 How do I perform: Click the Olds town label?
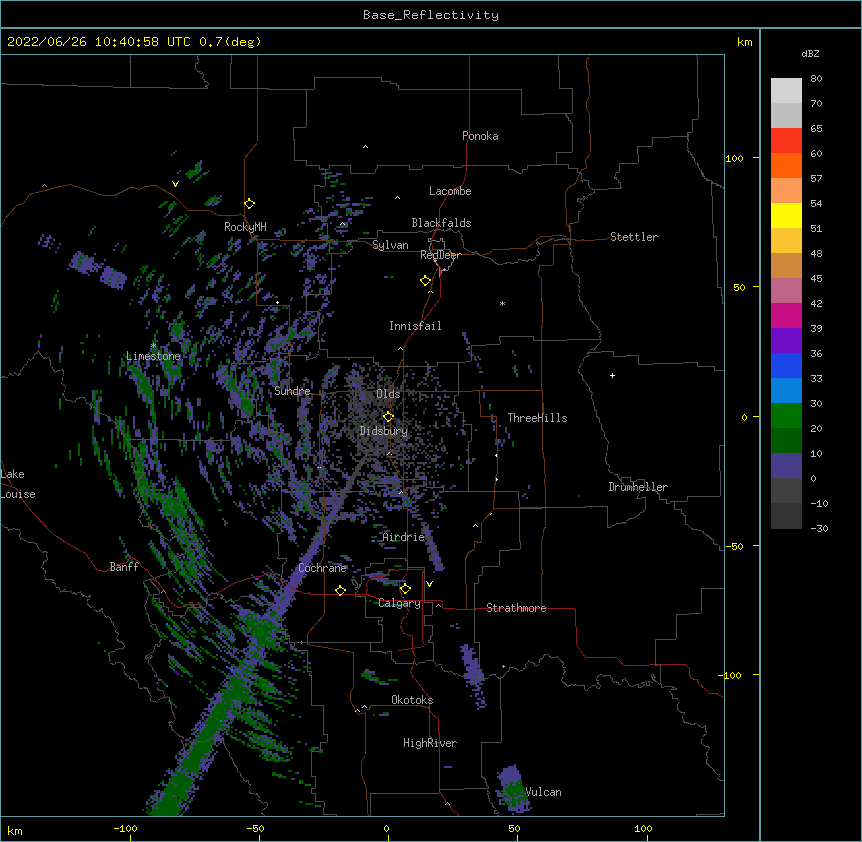point(388,394)
